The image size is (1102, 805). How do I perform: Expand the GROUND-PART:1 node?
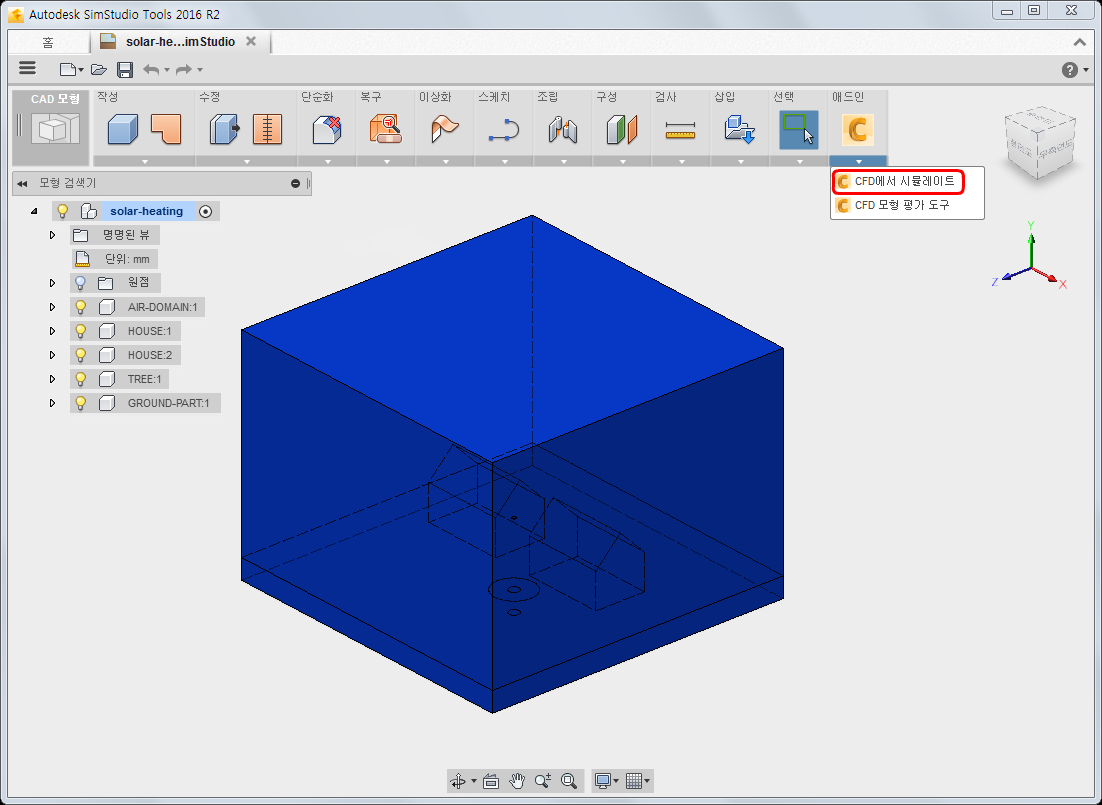(x=52, y=403)
